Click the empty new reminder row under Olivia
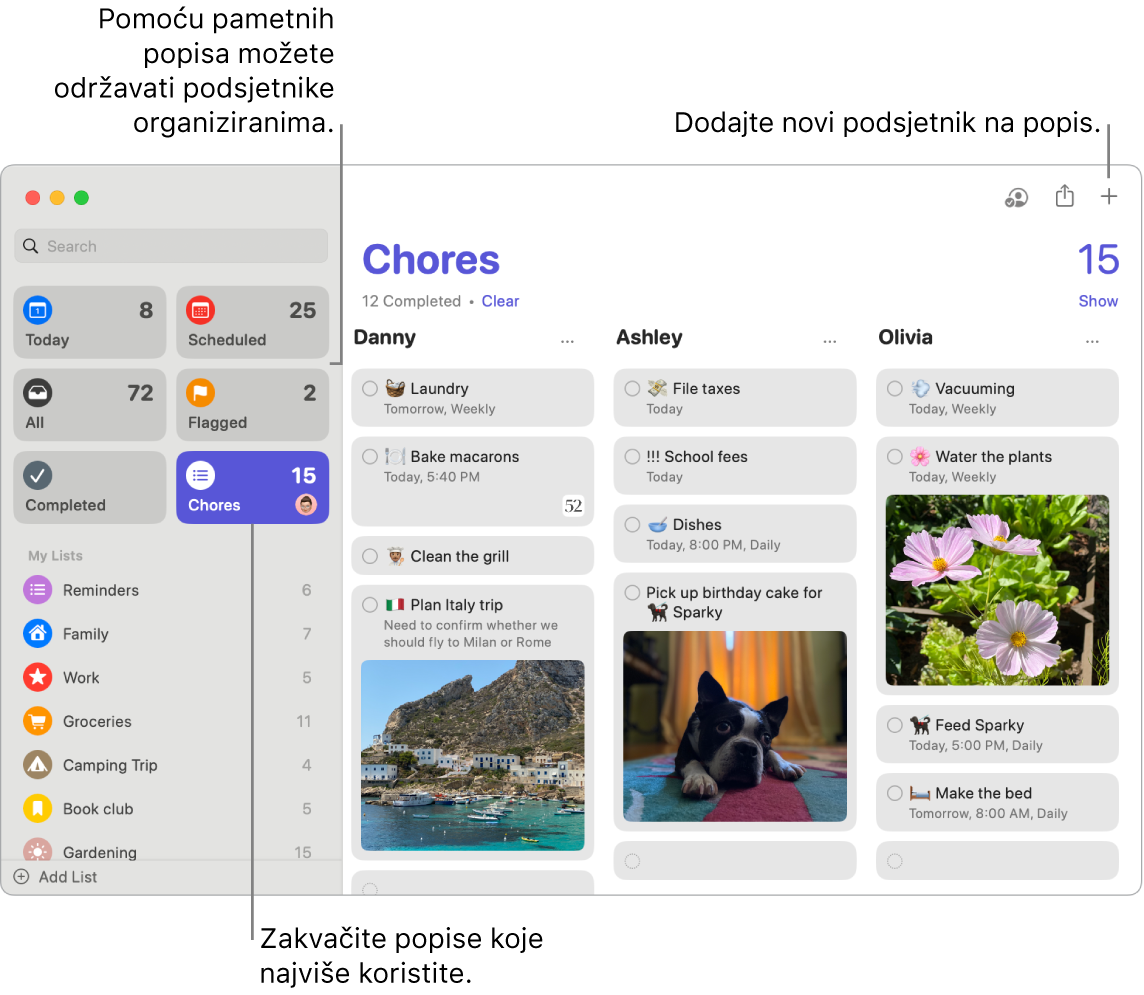This screenshot has height=995, width=1144. tap(997, 861)
